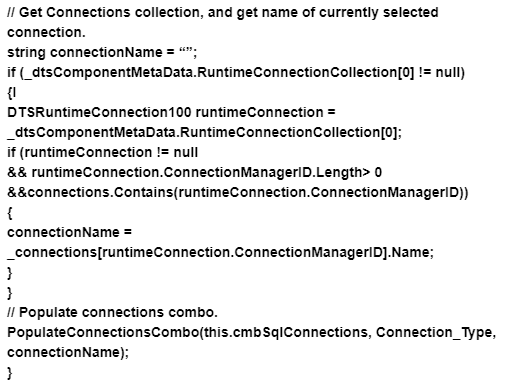
Task: Click the comment line 'Get Connections collection'
Action: (x=223, y=12)
